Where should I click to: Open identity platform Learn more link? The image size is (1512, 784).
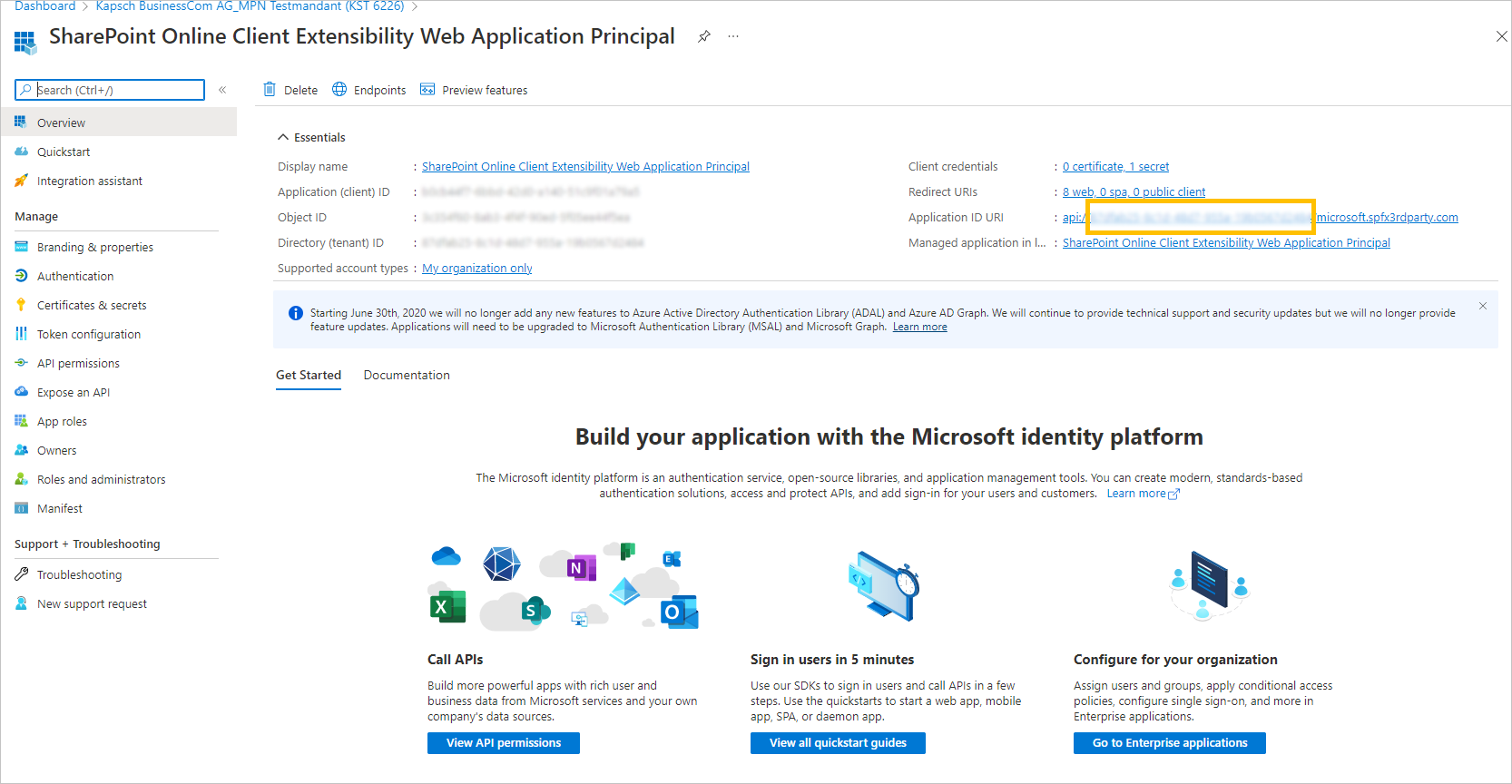[1143, 494]
